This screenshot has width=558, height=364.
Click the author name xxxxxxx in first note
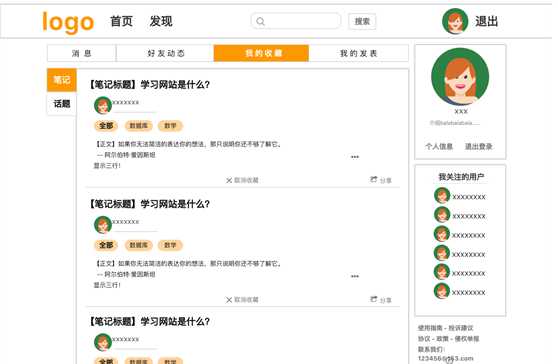[x=126, y=102]
